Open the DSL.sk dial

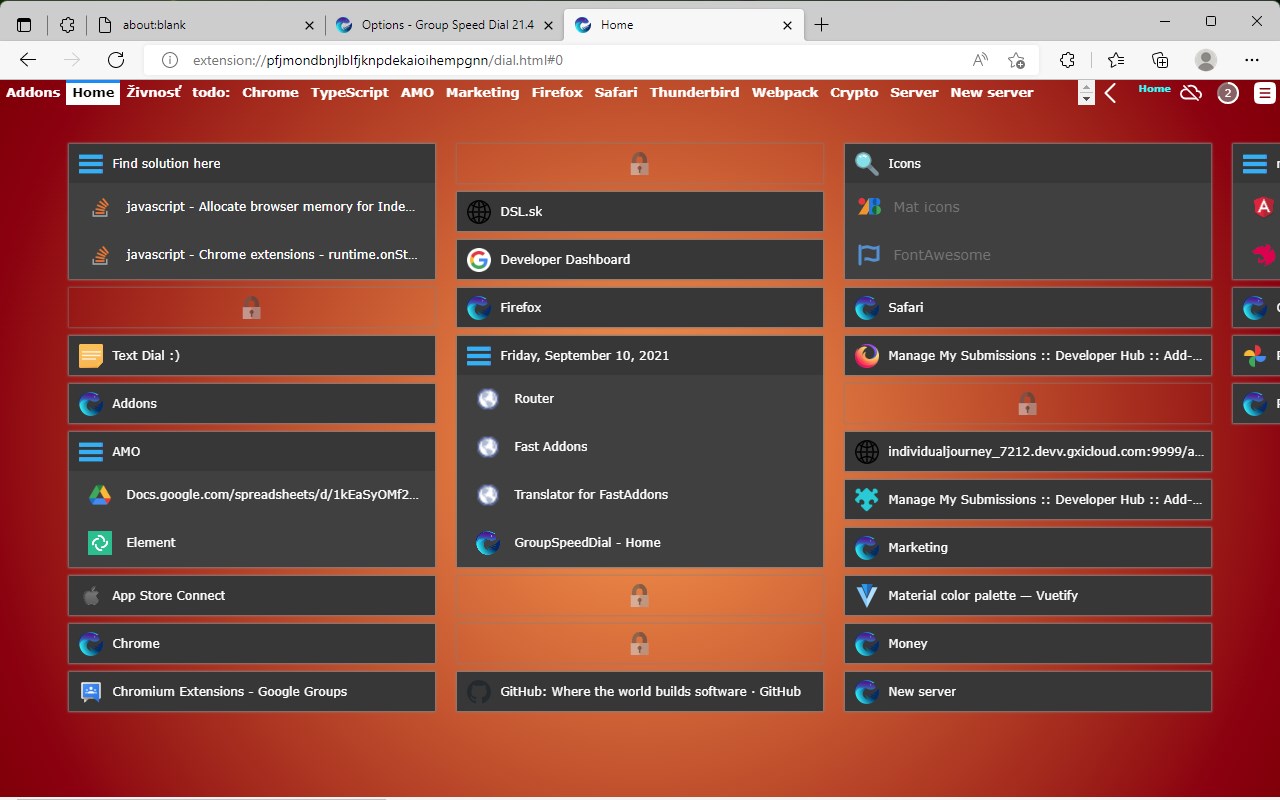pos(639,211)
